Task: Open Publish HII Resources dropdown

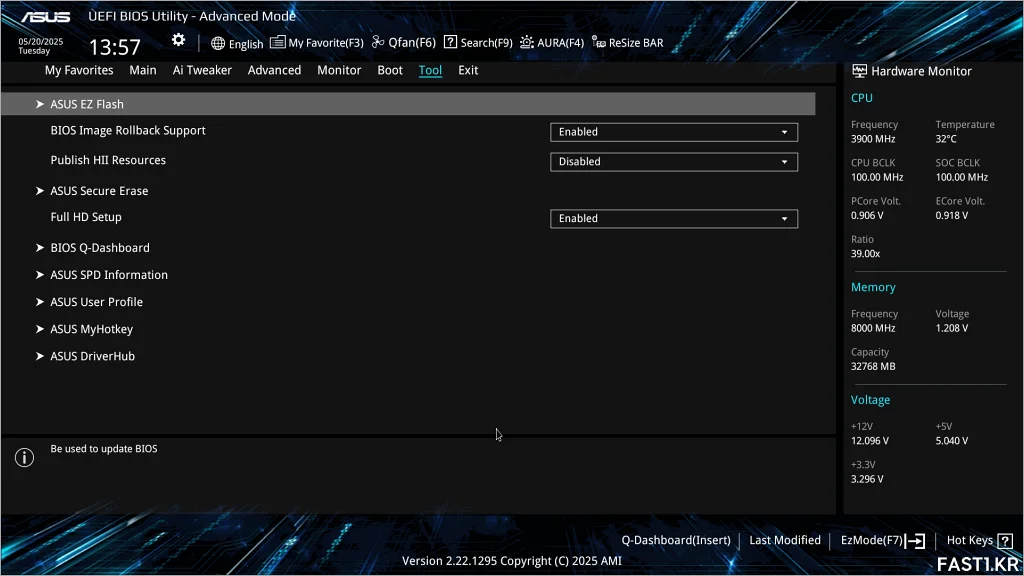Action: (673, 162)
